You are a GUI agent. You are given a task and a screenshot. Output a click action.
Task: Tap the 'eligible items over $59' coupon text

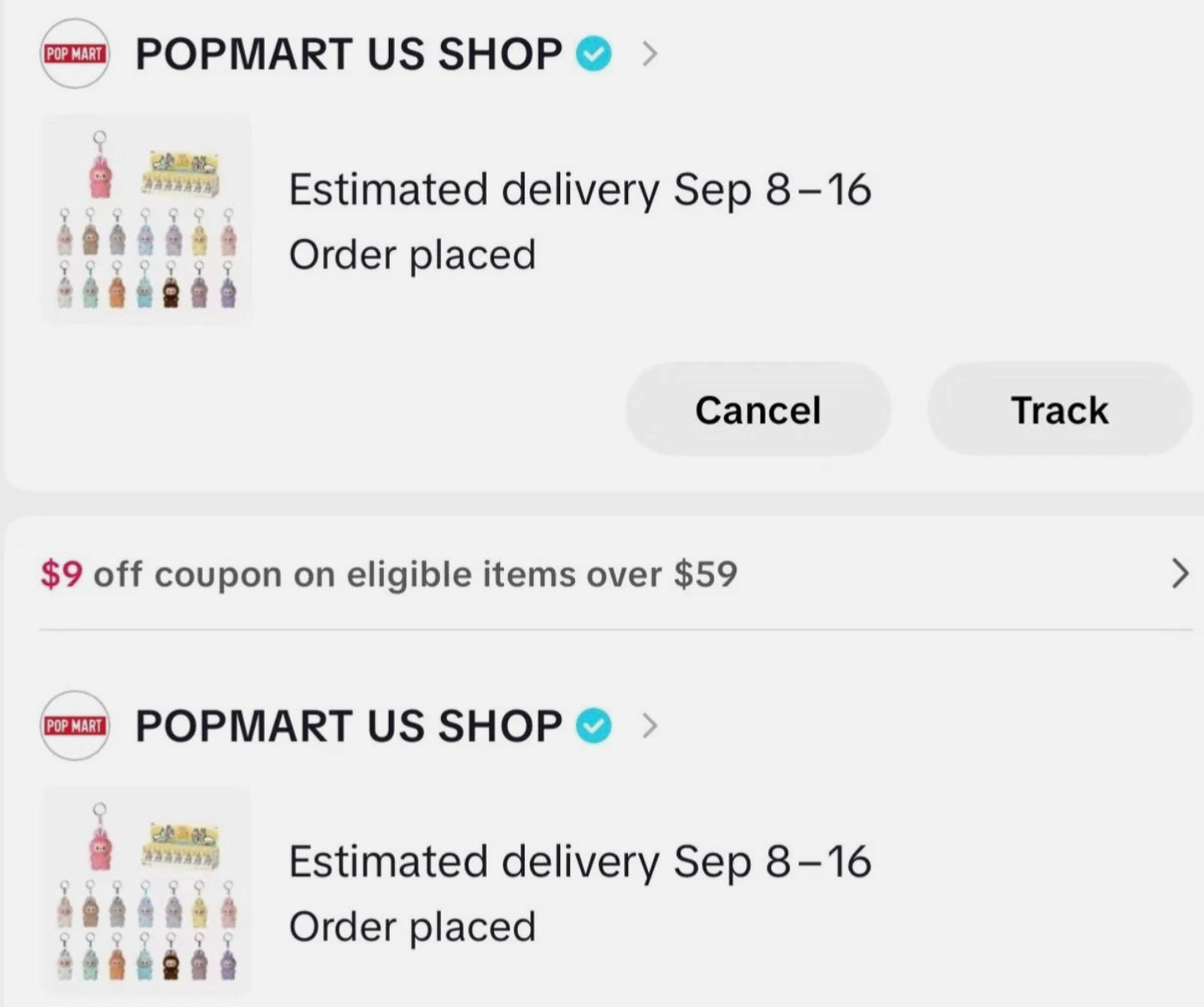(542, 574)
